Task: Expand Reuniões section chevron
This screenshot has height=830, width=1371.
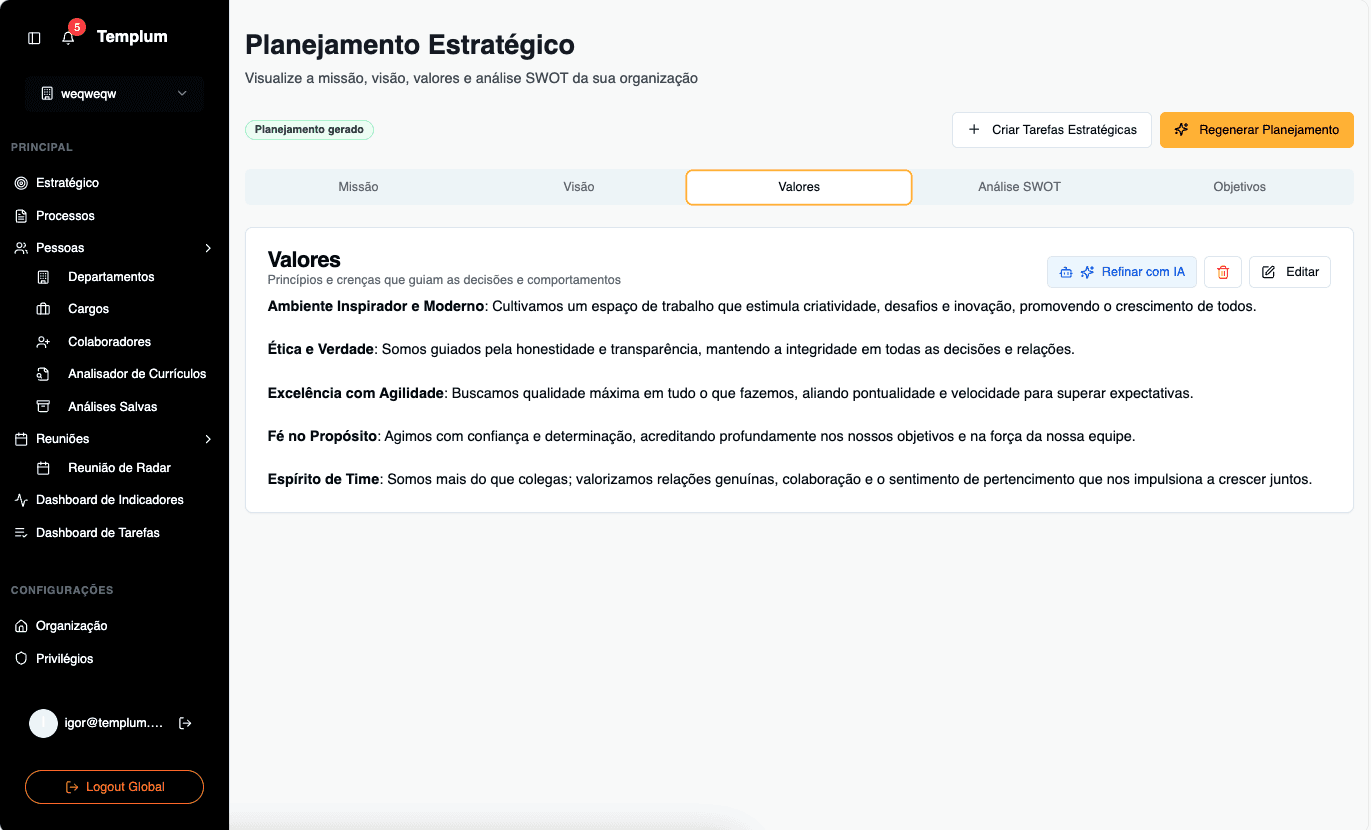Action: pos(208,439)
